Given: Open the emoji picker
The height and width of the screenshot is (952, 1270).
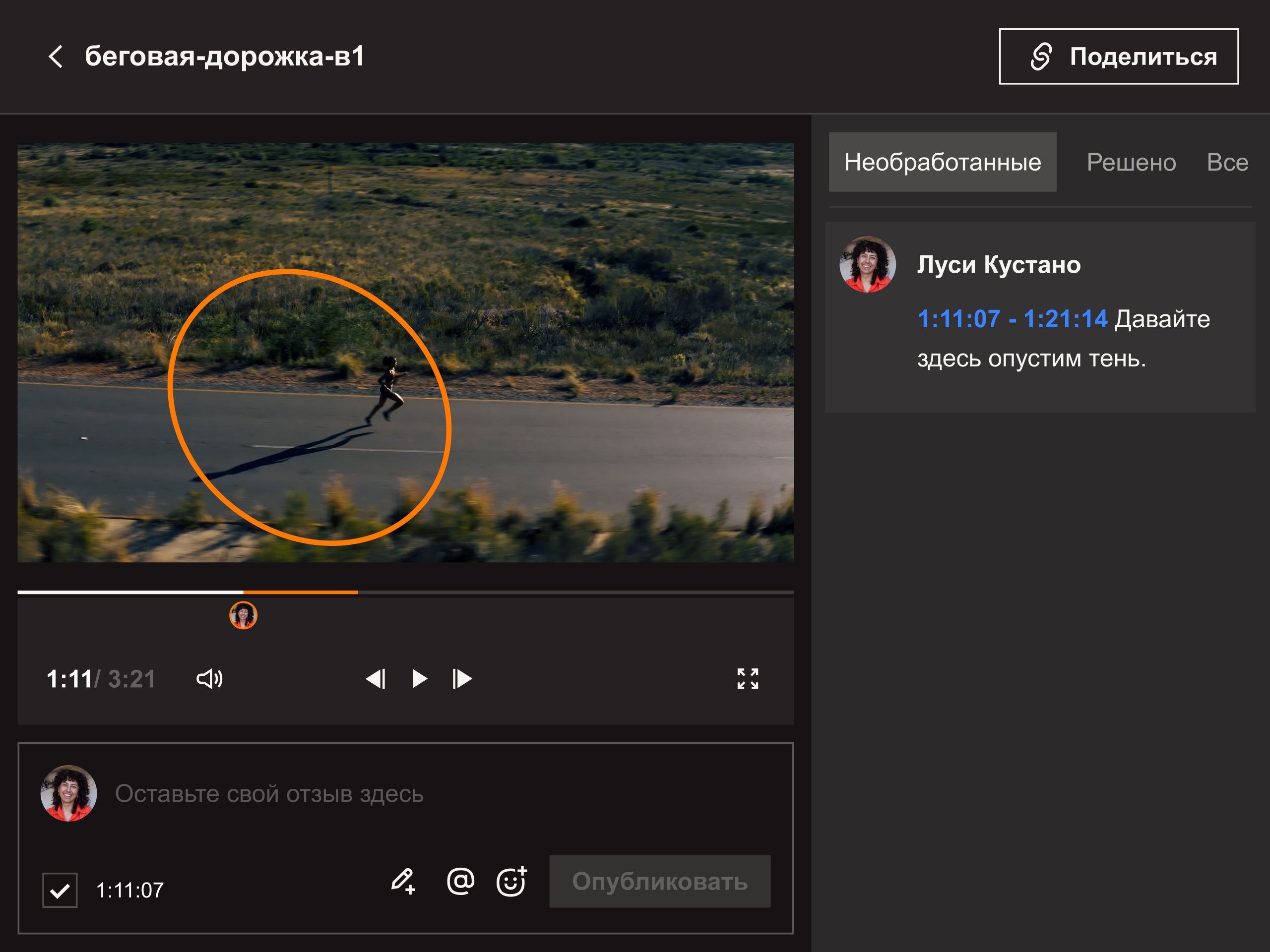Looking at the screenshot, I should [x=510, y=880].
